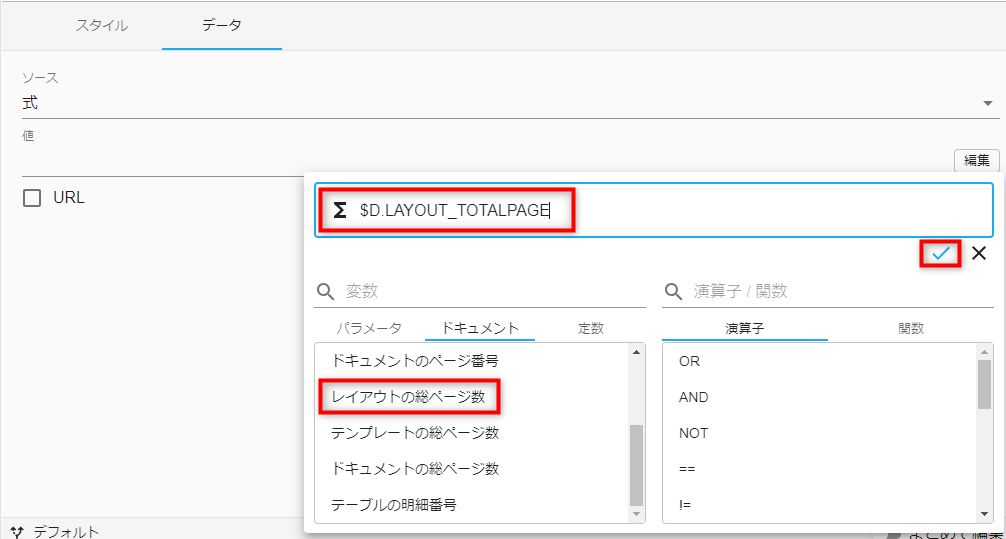The width and height of the screenshot is (1006, 539).
Task: Choose the AND operator
Action: tap(693, 397)
